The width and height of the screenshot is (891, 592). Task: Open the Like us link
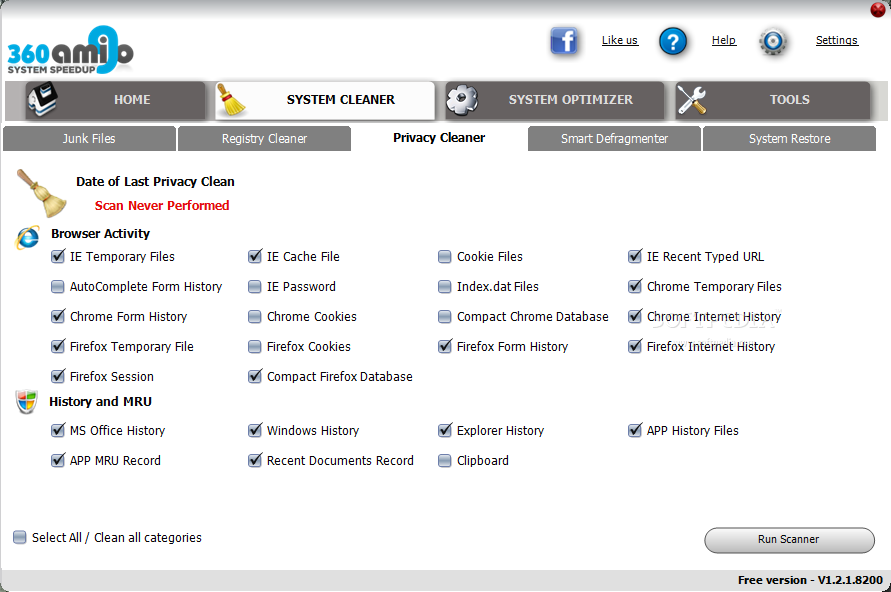pyautogui.click(x=619, y=41)
